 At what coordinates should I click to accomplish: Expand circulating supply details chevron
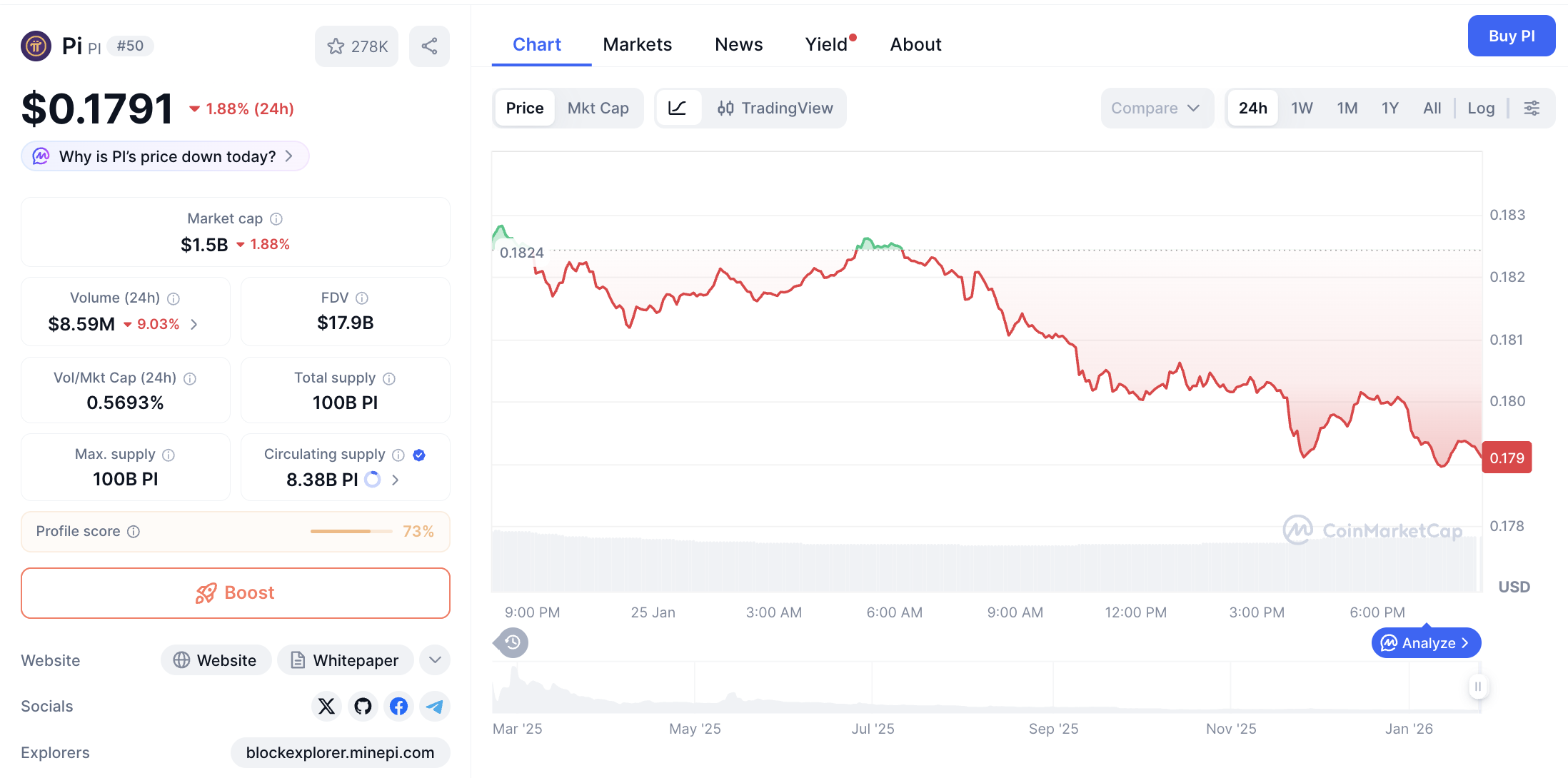pos(395,480)
